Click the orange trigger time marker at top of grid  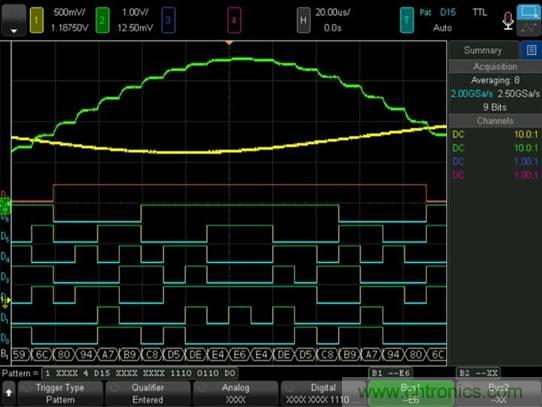pos(229,43)
